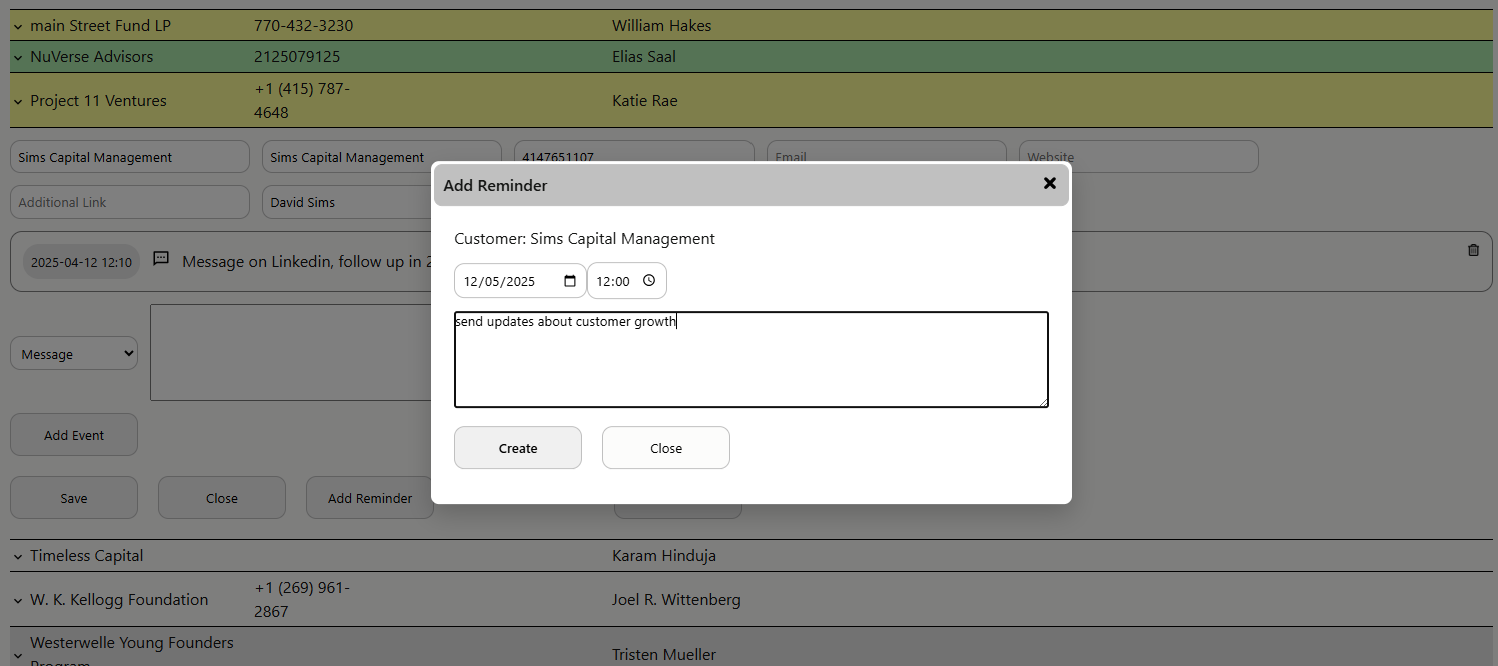1498x666 pixels.
Task: Click the second Sims Capital Management field
Action: (x=382, y=157)
